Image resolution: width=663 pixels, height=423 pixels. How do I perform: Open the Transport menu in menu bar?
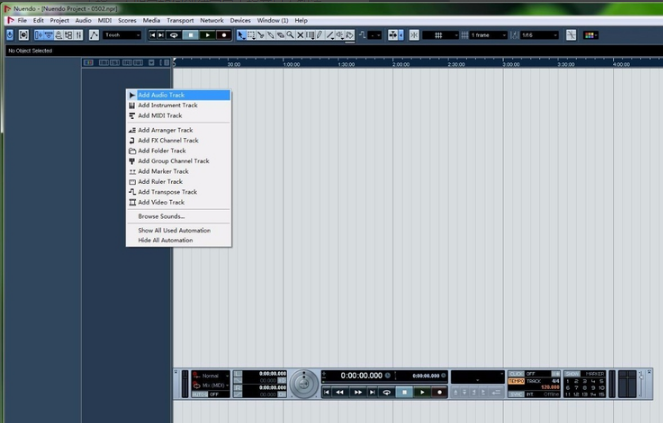click(x=180, y=20)
